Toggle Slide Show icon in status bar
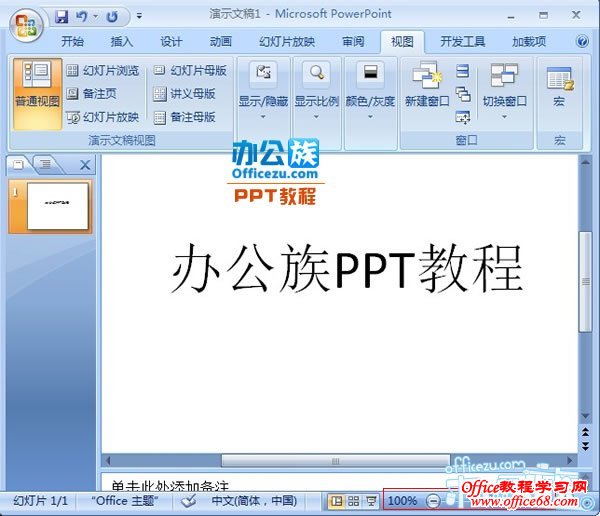Screen dimensions: 600x516 [370, 501]
